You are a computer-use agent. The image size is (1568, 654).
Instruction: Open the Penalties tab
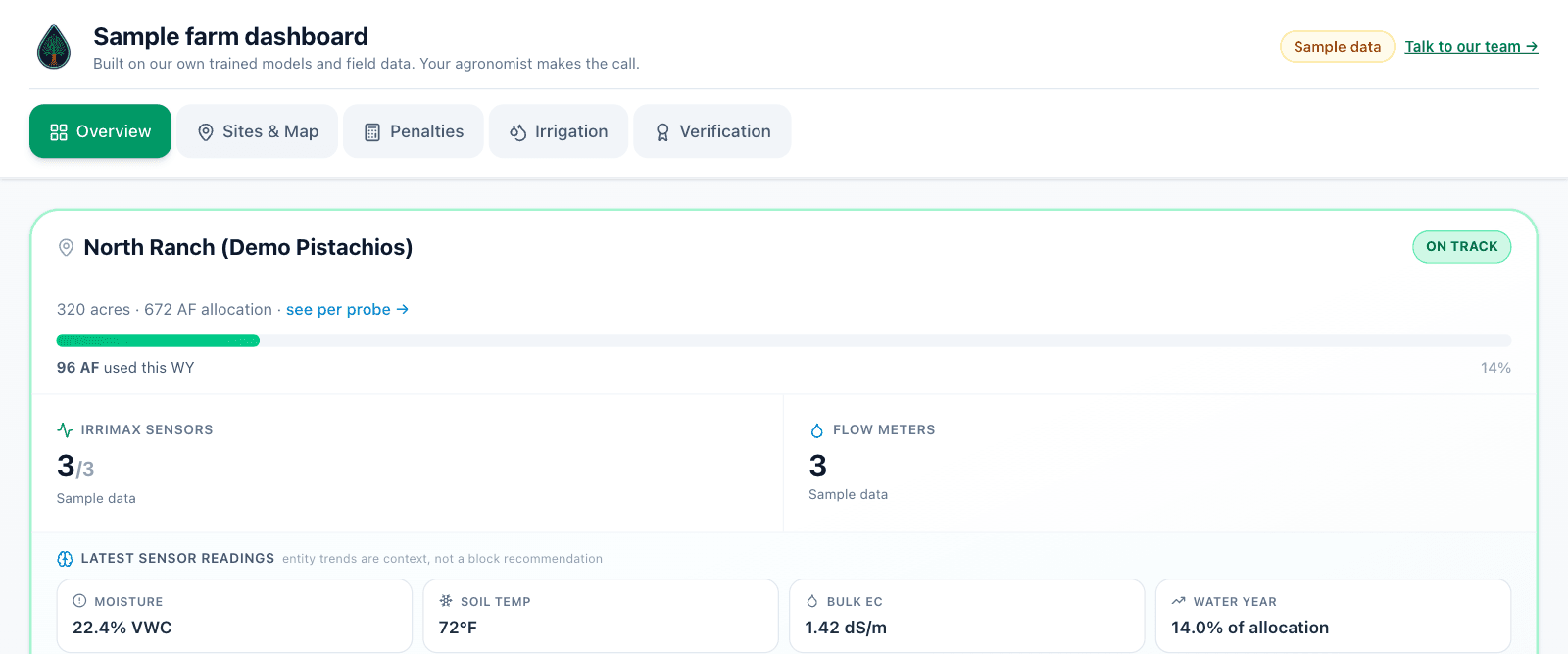click(x=414, y=131)
